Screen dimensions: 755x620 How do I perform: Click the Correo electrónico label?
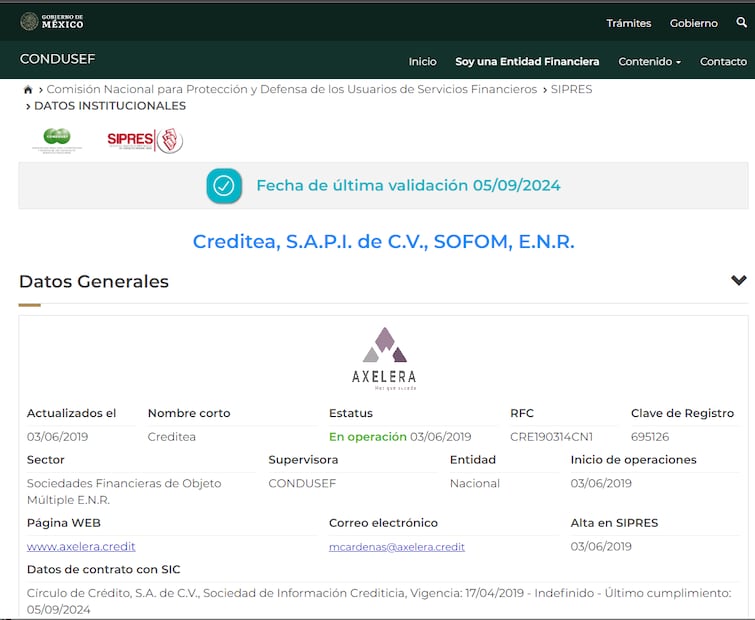tap(383, 523)
